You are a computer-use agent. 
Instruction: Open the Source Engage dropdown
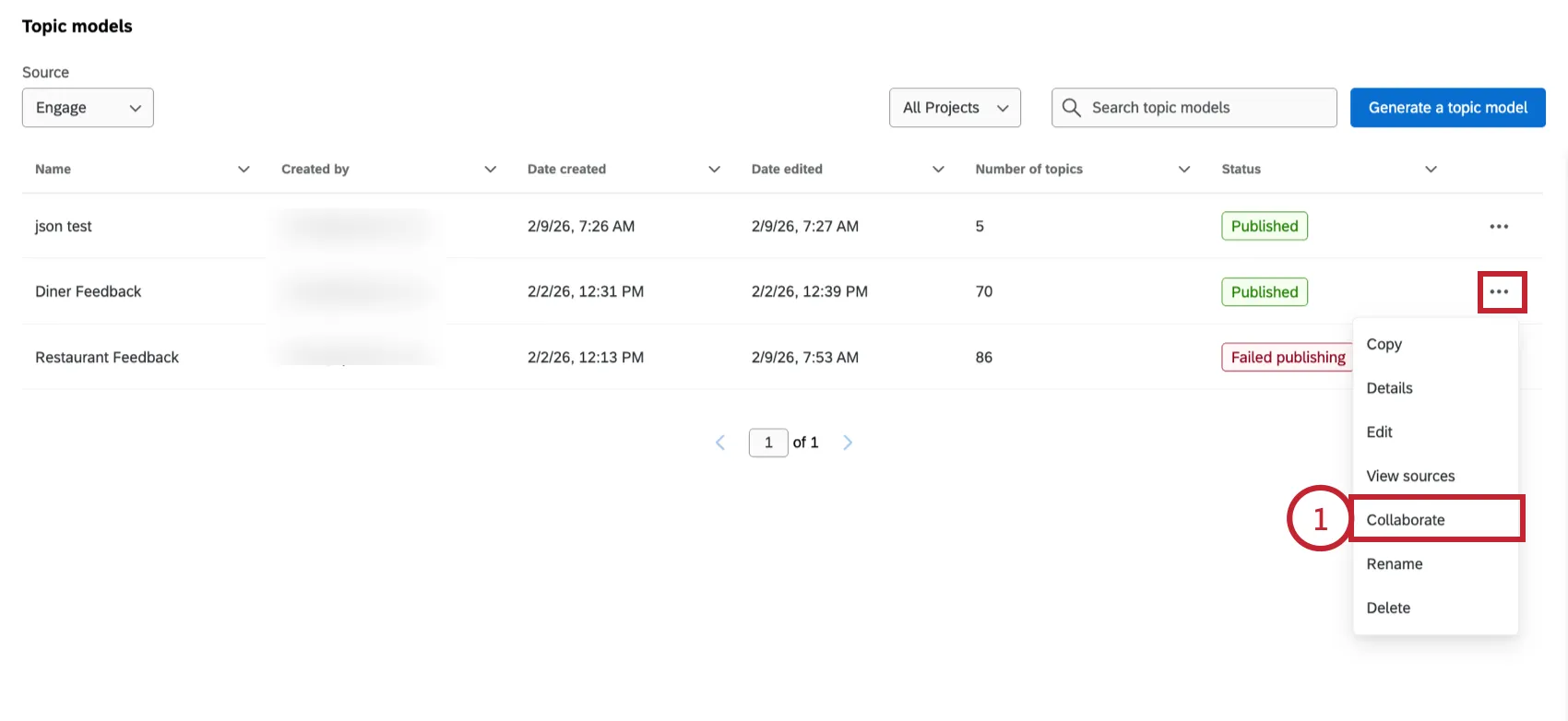pyautogui.click(x=88, y=108)
